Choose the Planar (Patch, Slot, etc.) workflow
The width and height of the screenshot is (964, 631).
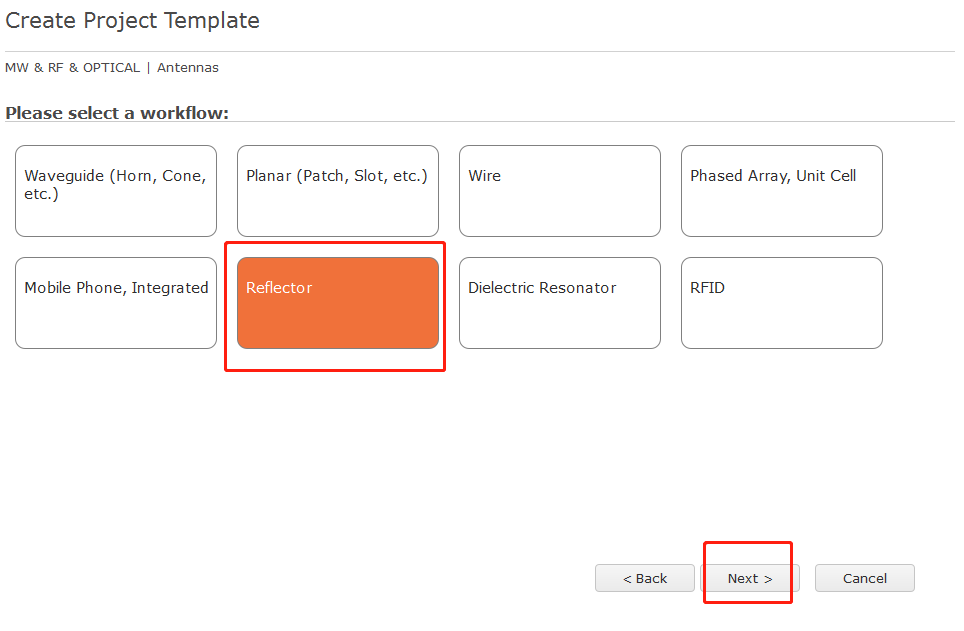(x=338, y=191)
